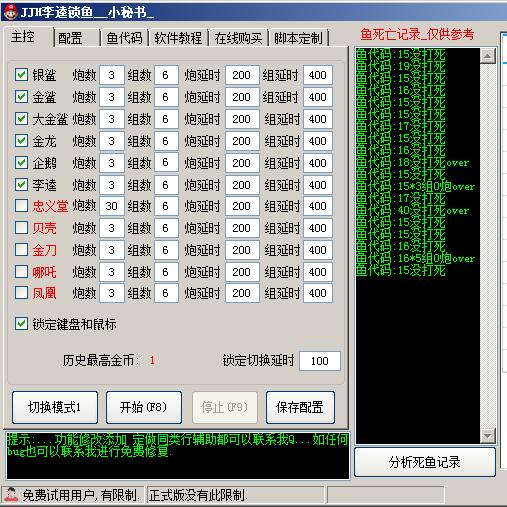The image size is (507, 507).
Task: Click 炮延时 field in 贝壳 row
Action: coord(242,228)
